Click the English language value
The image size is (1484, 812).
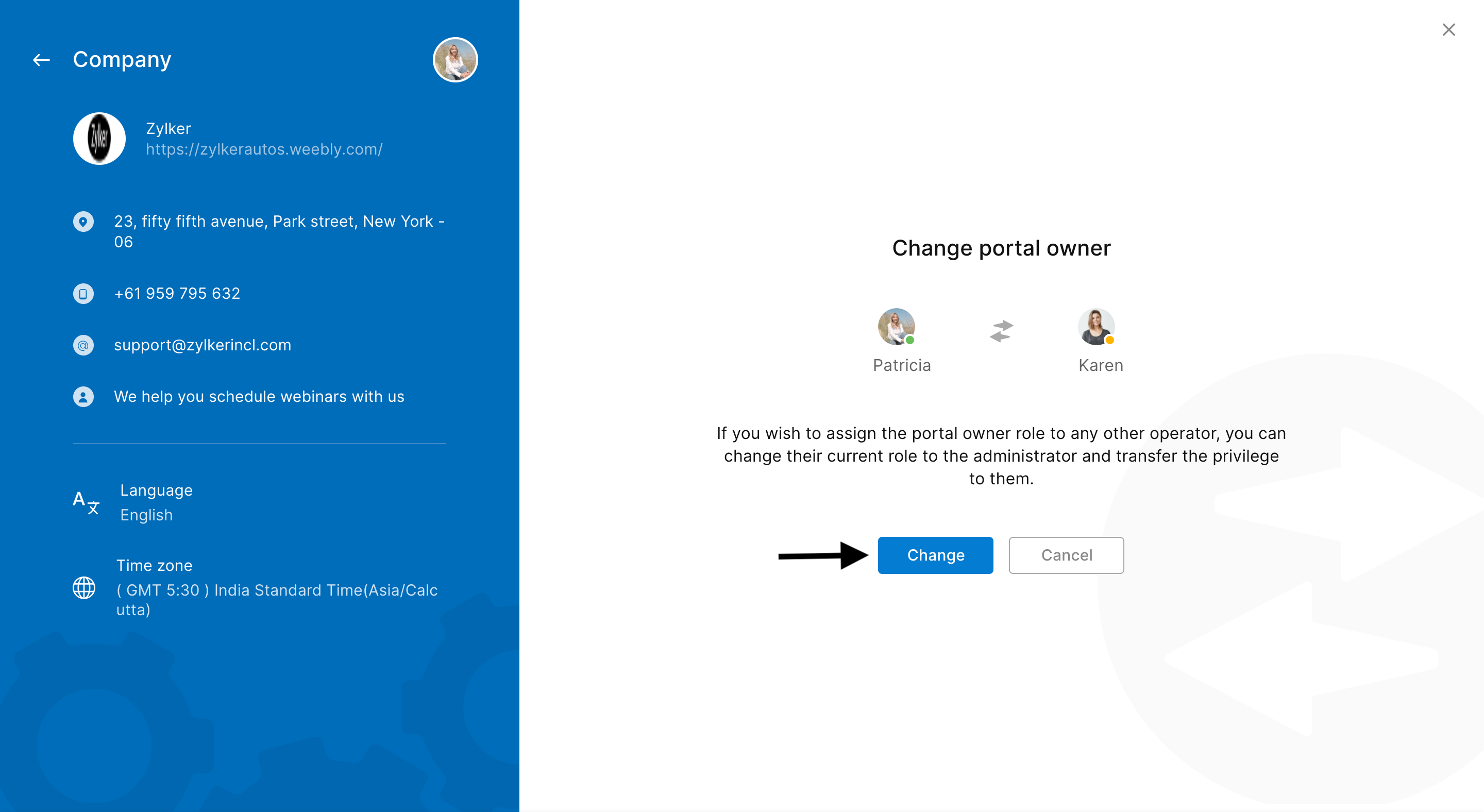click(x=146, y=515)
